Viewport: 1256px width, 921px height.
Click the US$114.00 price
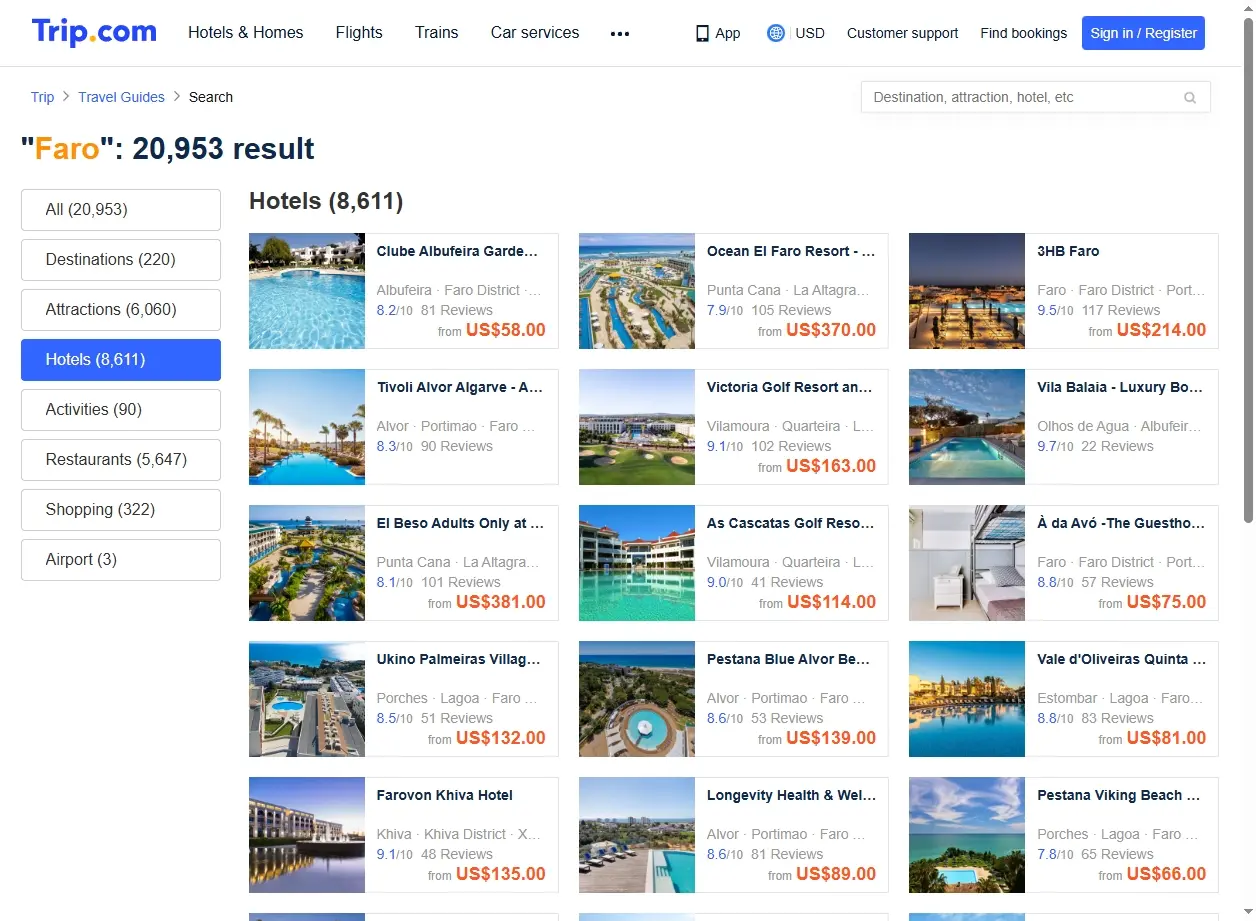831,602
